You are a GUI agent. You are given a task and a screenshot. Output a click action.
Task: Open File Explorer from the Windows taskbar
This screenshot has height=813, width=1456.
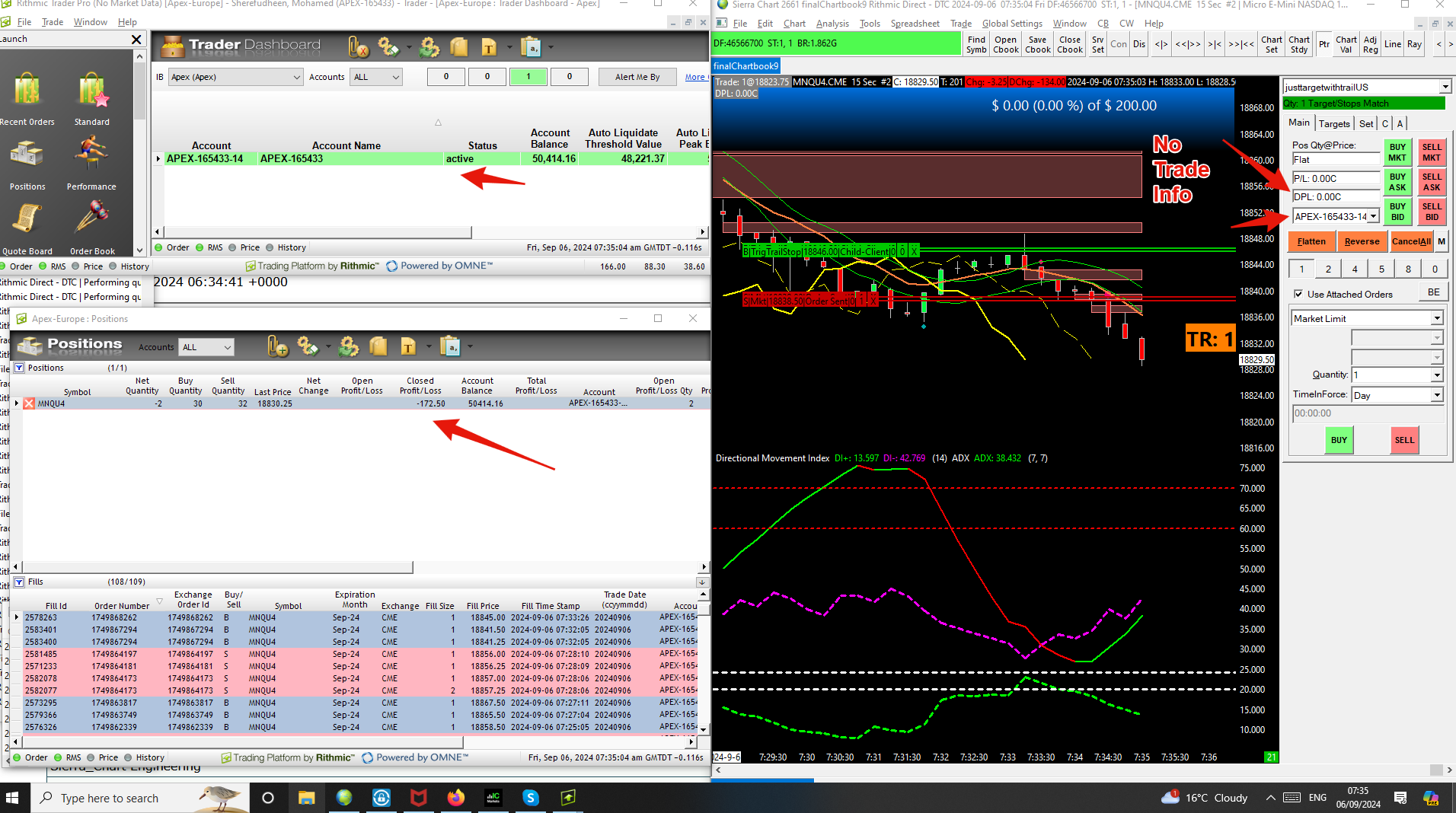[x=306, y=798]
